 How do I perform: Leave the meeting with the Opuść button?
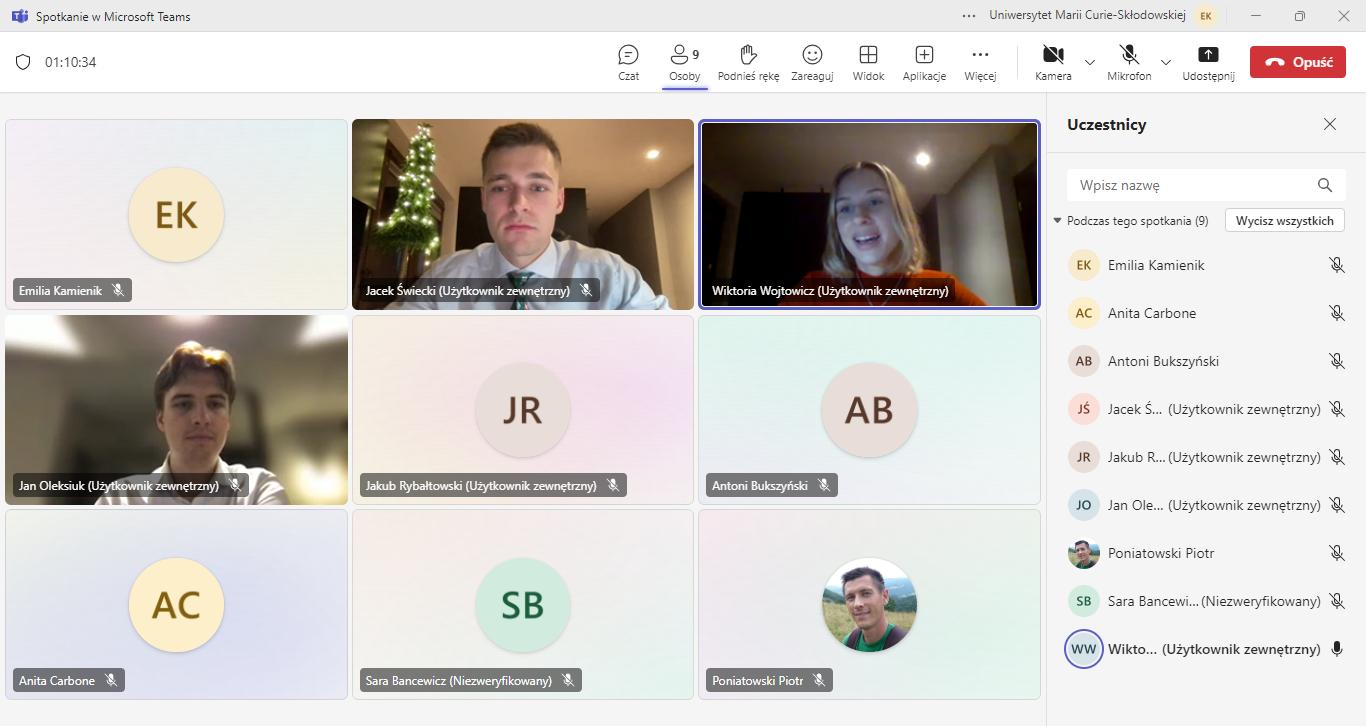point(1297,62)
